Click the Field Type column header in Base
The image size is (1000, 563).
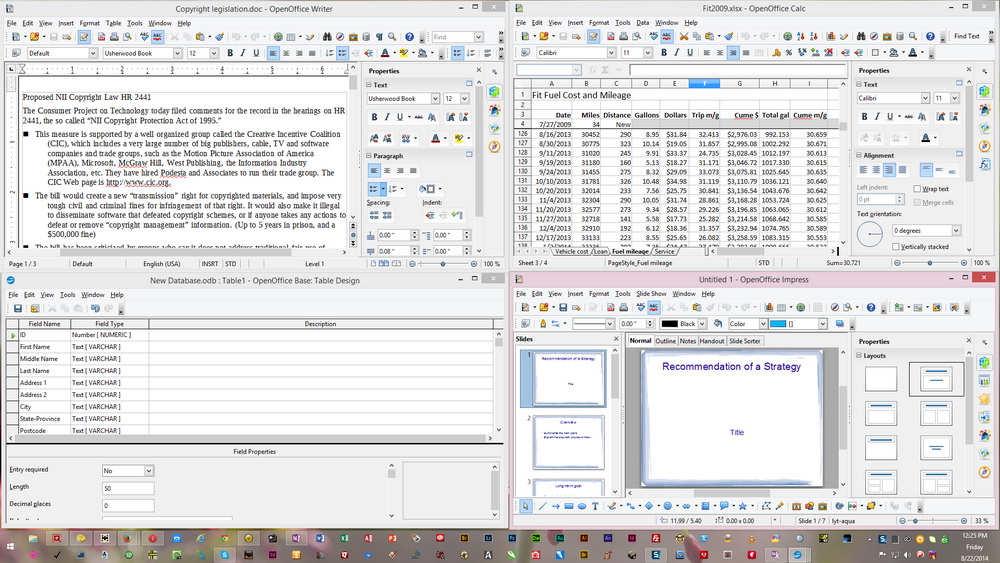pos(110,324)
